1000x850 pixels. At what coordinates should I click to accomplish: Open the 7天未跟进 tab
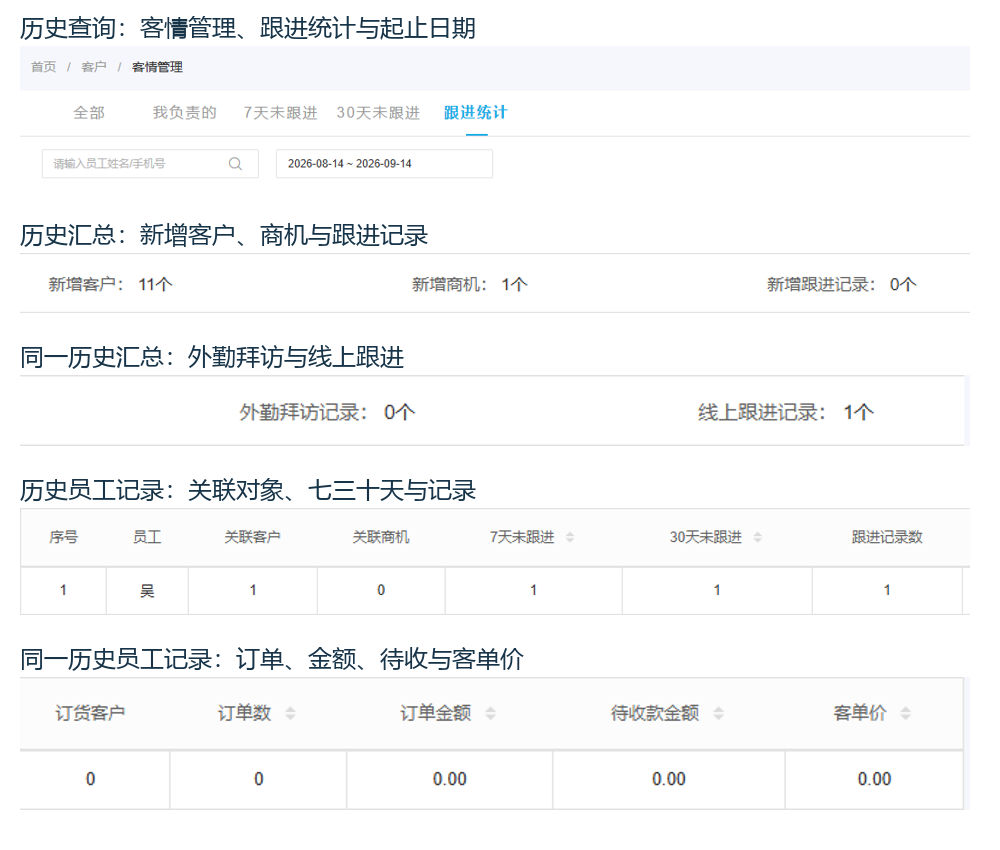pos(281,113)
